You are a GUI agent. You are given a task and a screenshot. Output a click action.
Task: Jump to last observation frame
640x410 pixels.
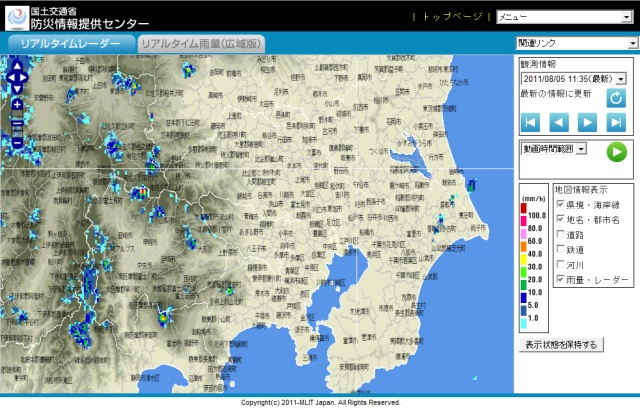click(x=616, y=122)
